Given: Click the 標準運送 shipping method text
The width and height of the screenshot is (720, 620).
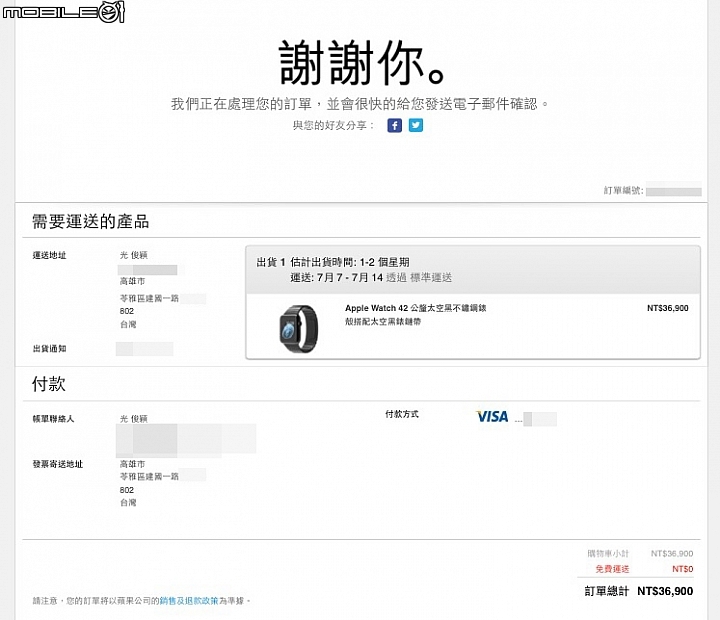Looking at the screenshot, I should click(431, 277).
